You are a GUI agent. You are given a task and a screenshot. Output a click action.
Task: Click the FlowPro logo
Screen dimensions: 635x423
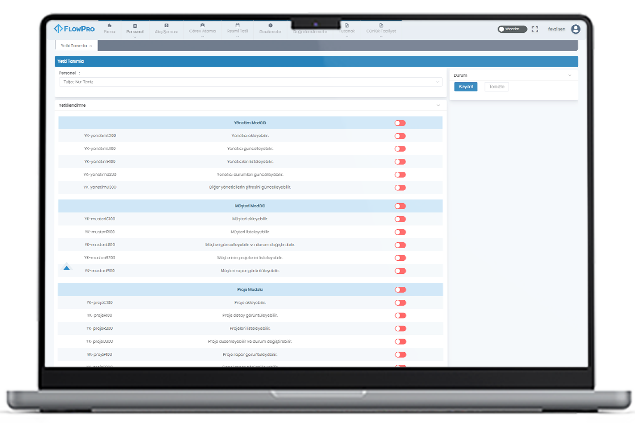tap(76, 28)
